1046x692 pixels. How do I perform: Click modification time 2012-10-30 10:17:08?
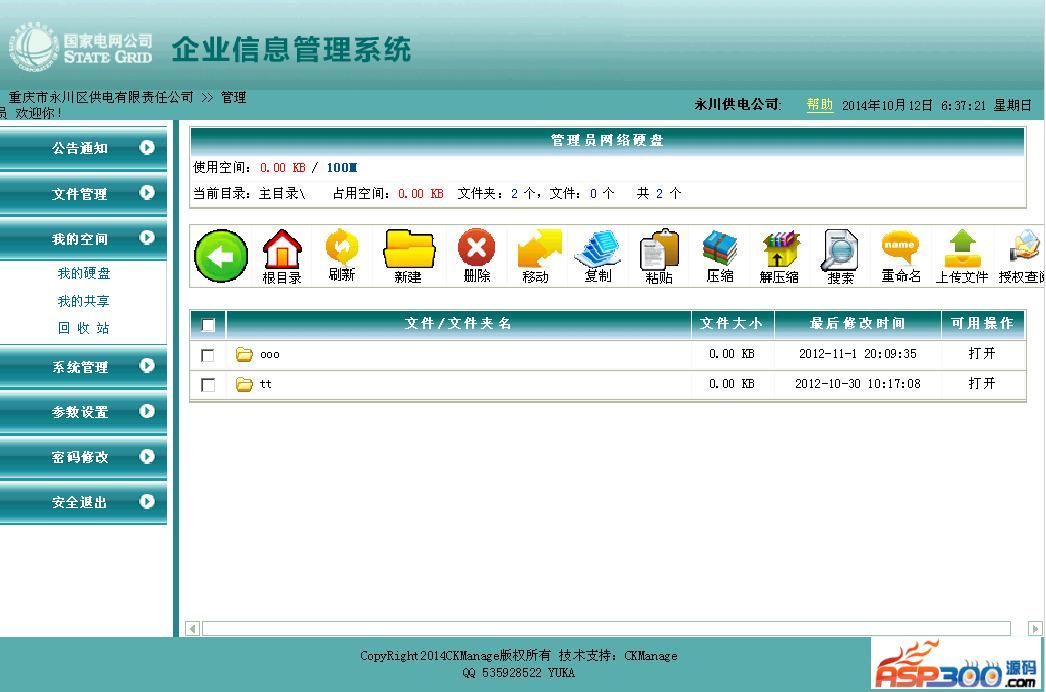coord(858,384)
